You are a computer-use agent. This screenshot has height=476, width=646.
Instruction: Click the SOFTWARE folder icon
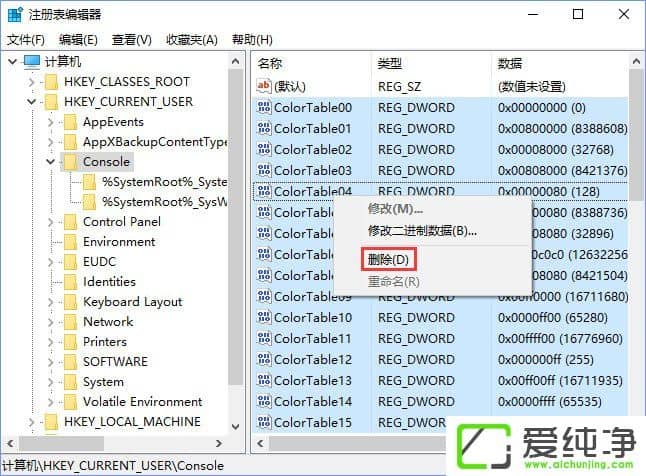click(x=70, y=362)
